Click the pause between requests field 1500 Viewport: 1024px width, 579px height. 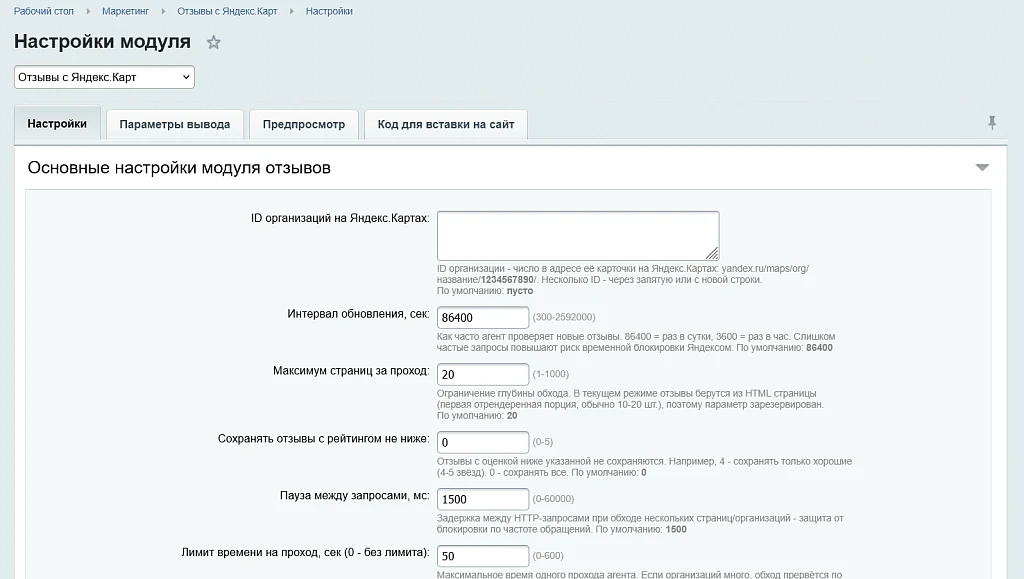point(483,499)
